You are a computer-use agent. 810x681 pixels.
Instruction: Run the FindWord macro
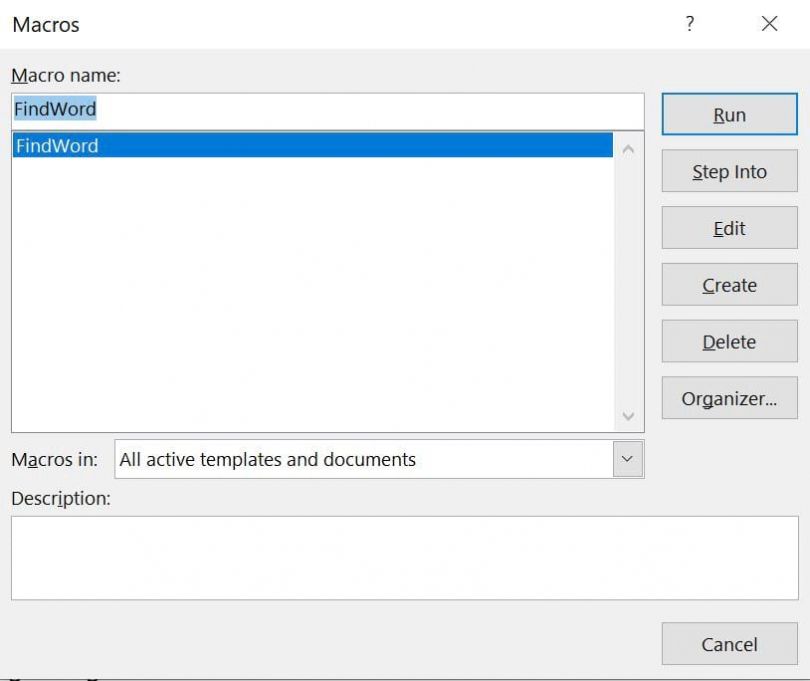729,114
